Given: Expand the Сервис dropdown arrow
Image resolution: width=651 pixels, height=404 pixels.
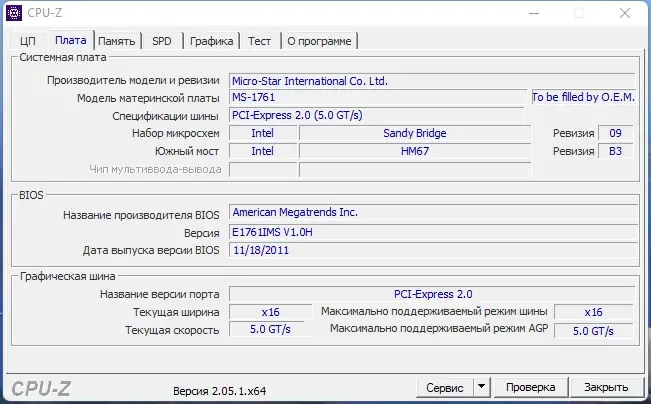Looking at the screenshot, I should point(482,387).
